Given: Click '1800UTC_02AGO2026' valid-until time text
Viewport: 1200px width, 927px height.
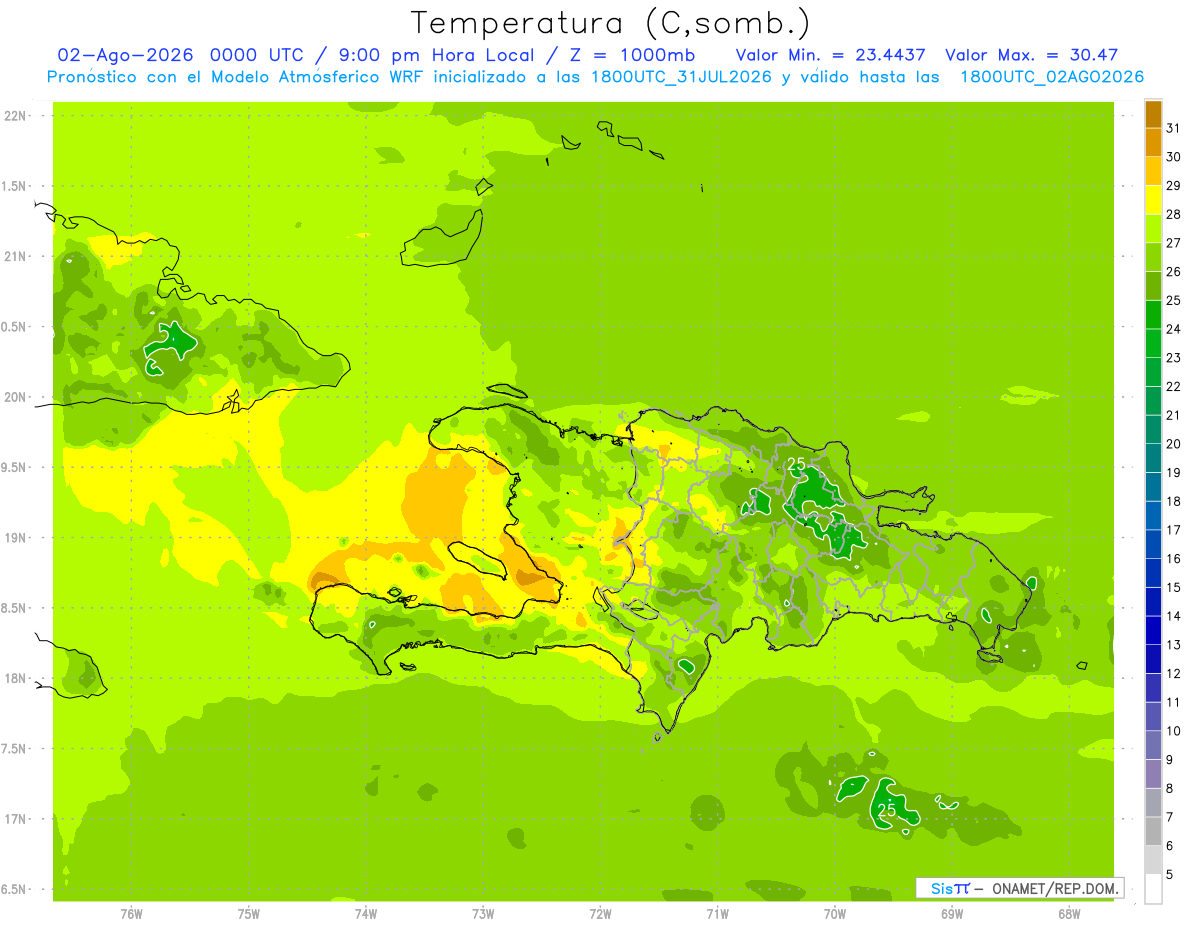Looking at the screenshot, I should 1052,77.
